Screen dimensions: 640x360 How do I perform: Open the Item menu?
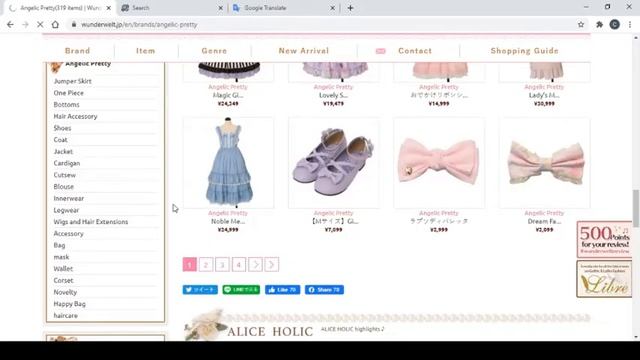pyautogui.click(x=146, y=51)
